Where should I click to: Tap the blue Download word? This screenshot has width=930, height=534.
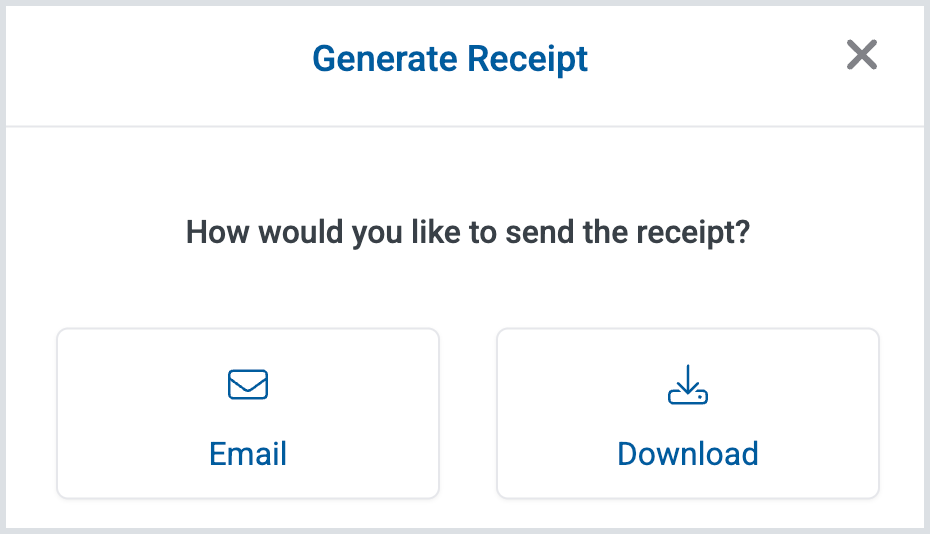tap(687, 454)
